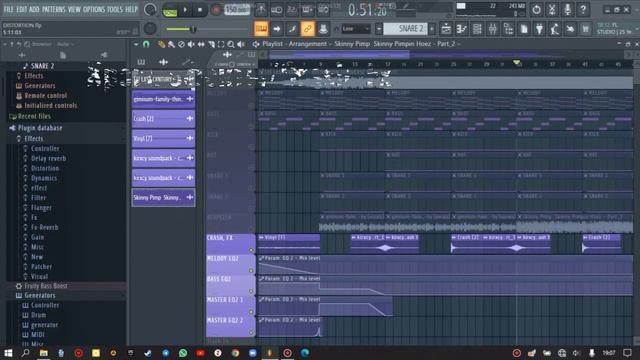Screen dimensions: 640x360
Task: Select the Slice tool in playlist toolbar
Action: point(211,44)
